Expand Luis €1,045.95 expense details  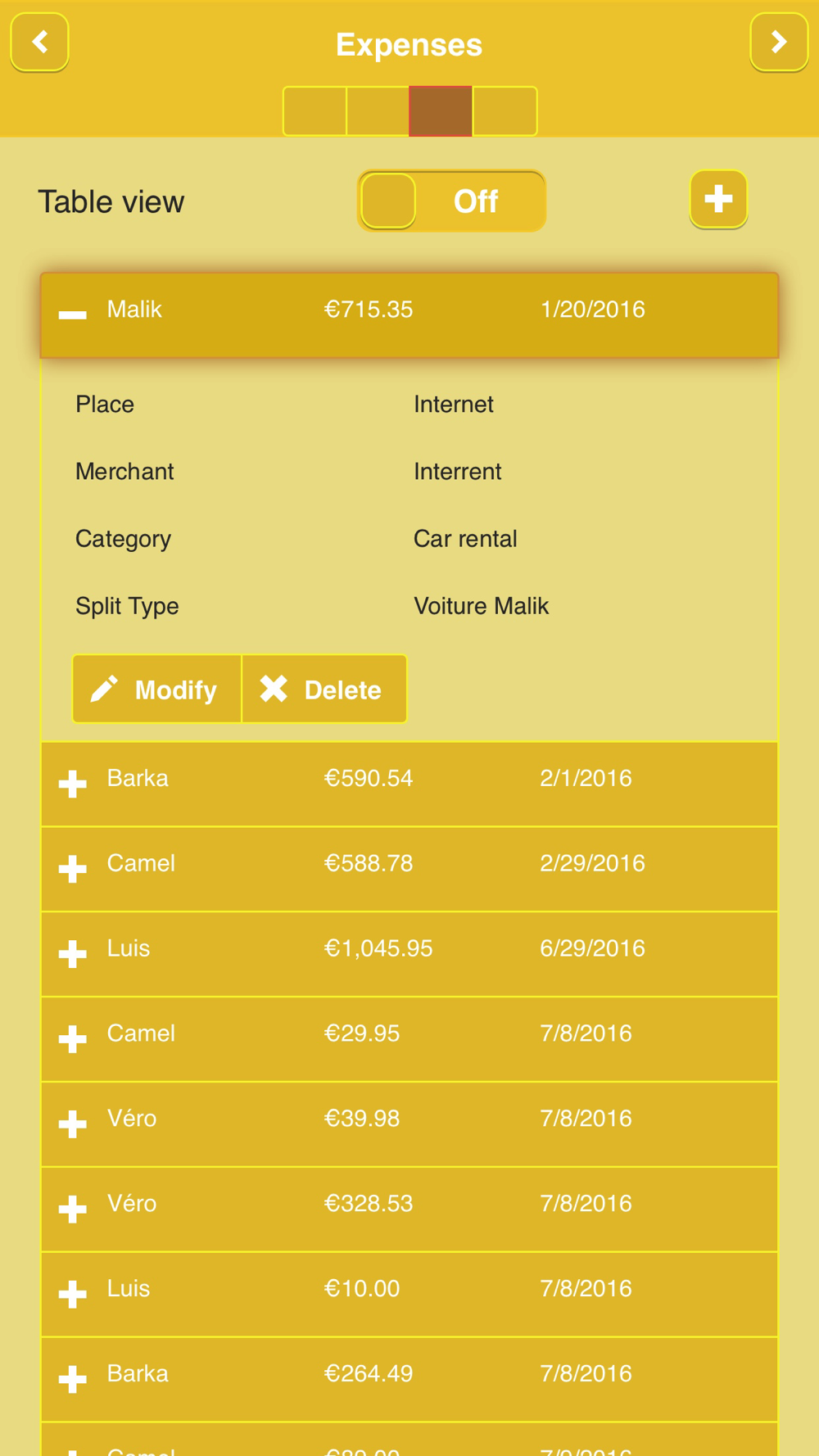click(x=73, y=954)
